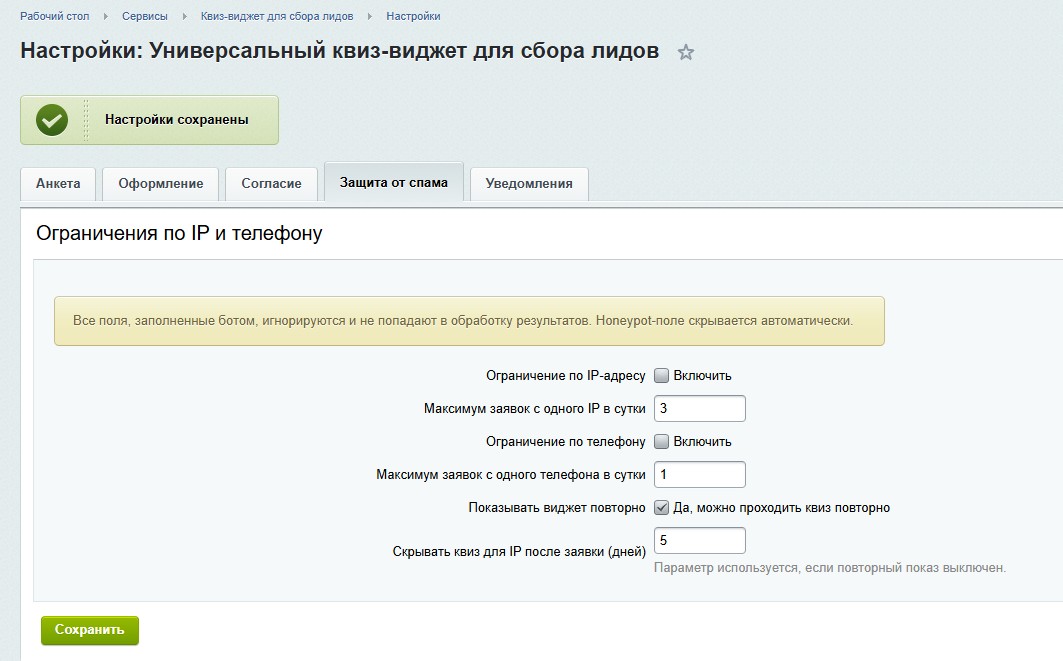Viewport: 1063px width, 661px height.
Task: Open the Согласие tab
Action: [271, 184]
